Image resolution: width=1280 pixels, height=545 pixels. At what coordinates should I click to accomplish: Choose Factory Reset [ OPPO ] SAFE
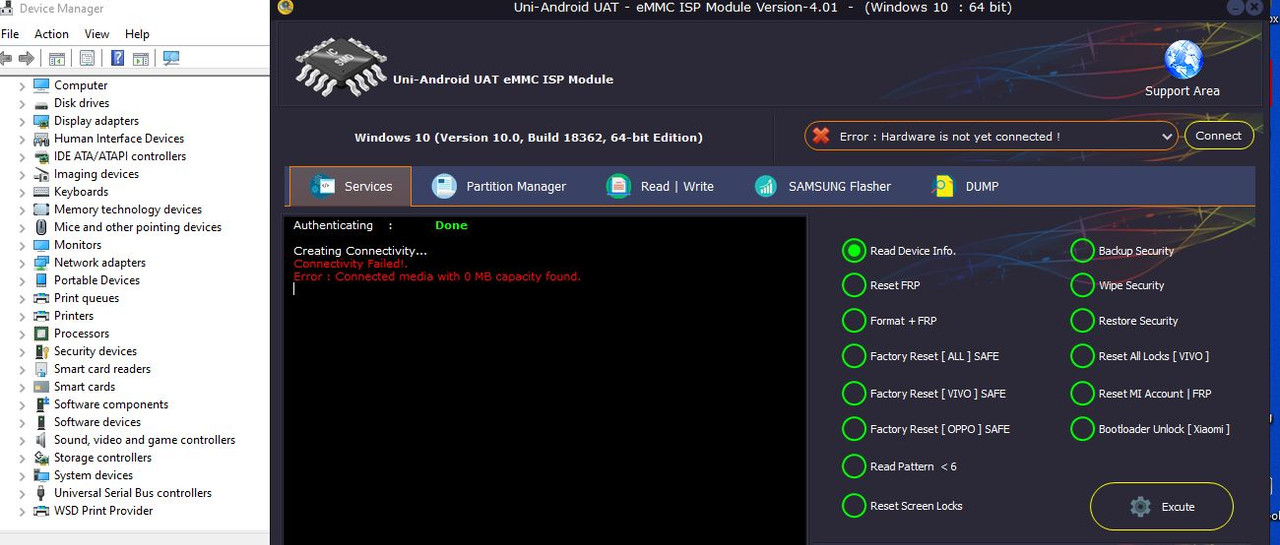[x=853, y=429]
